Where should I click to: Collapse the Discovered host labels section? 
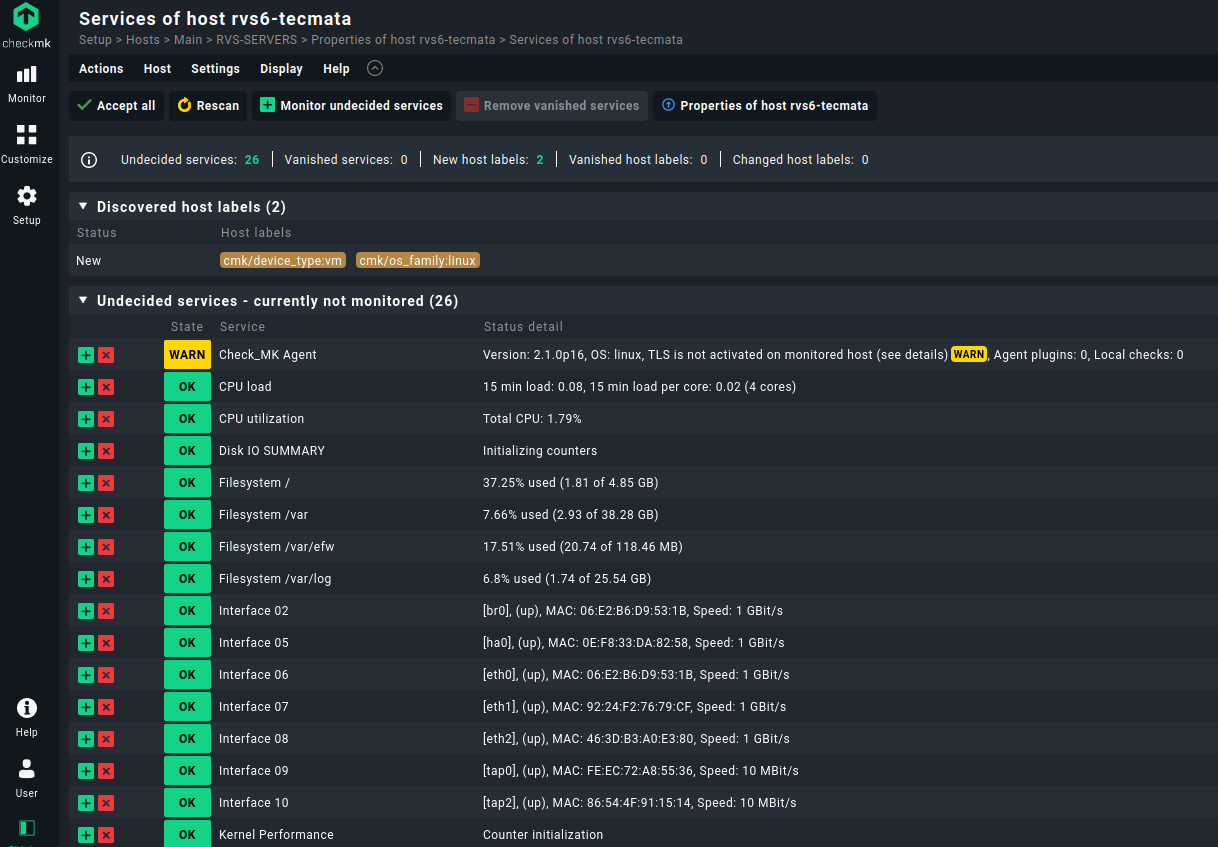(83, 207)
